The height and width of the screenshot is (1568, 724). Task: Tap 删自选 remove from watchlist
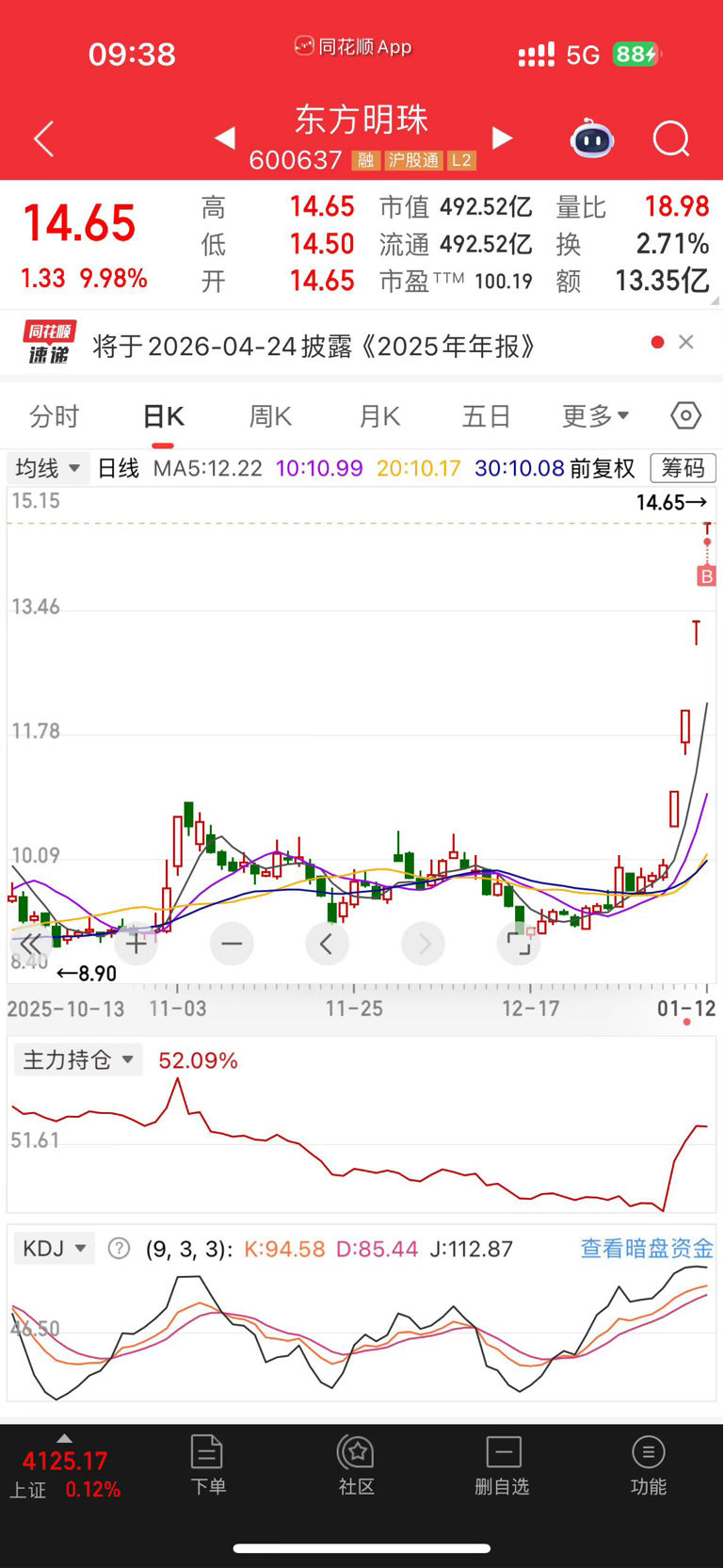pyautogui.click(x=503, y=1465)
